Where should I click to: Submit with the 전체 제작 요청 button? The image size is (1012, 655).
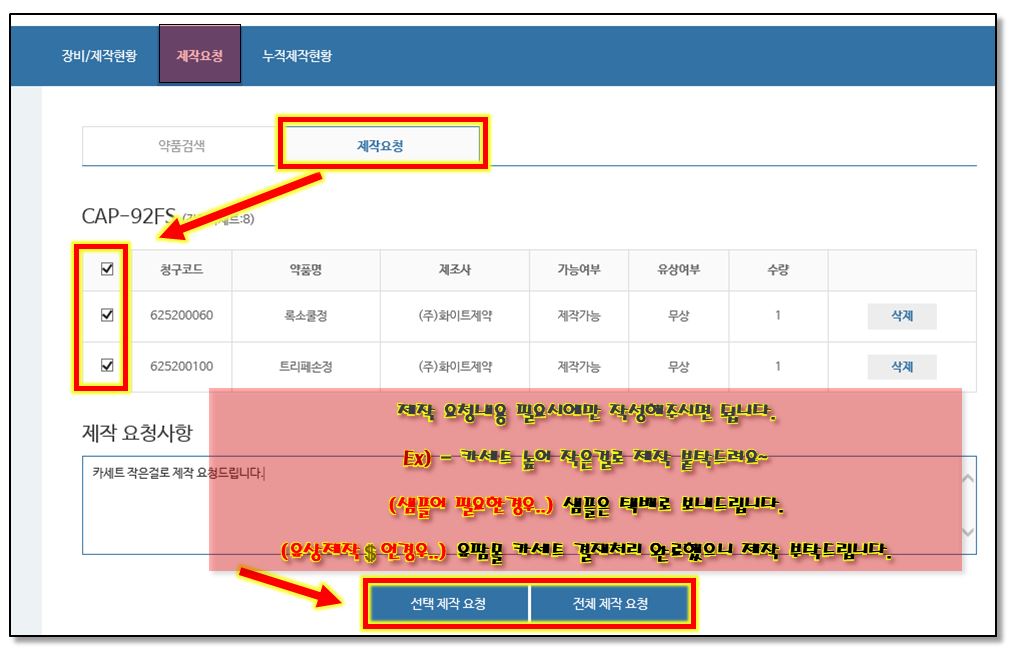pos(610,604)
